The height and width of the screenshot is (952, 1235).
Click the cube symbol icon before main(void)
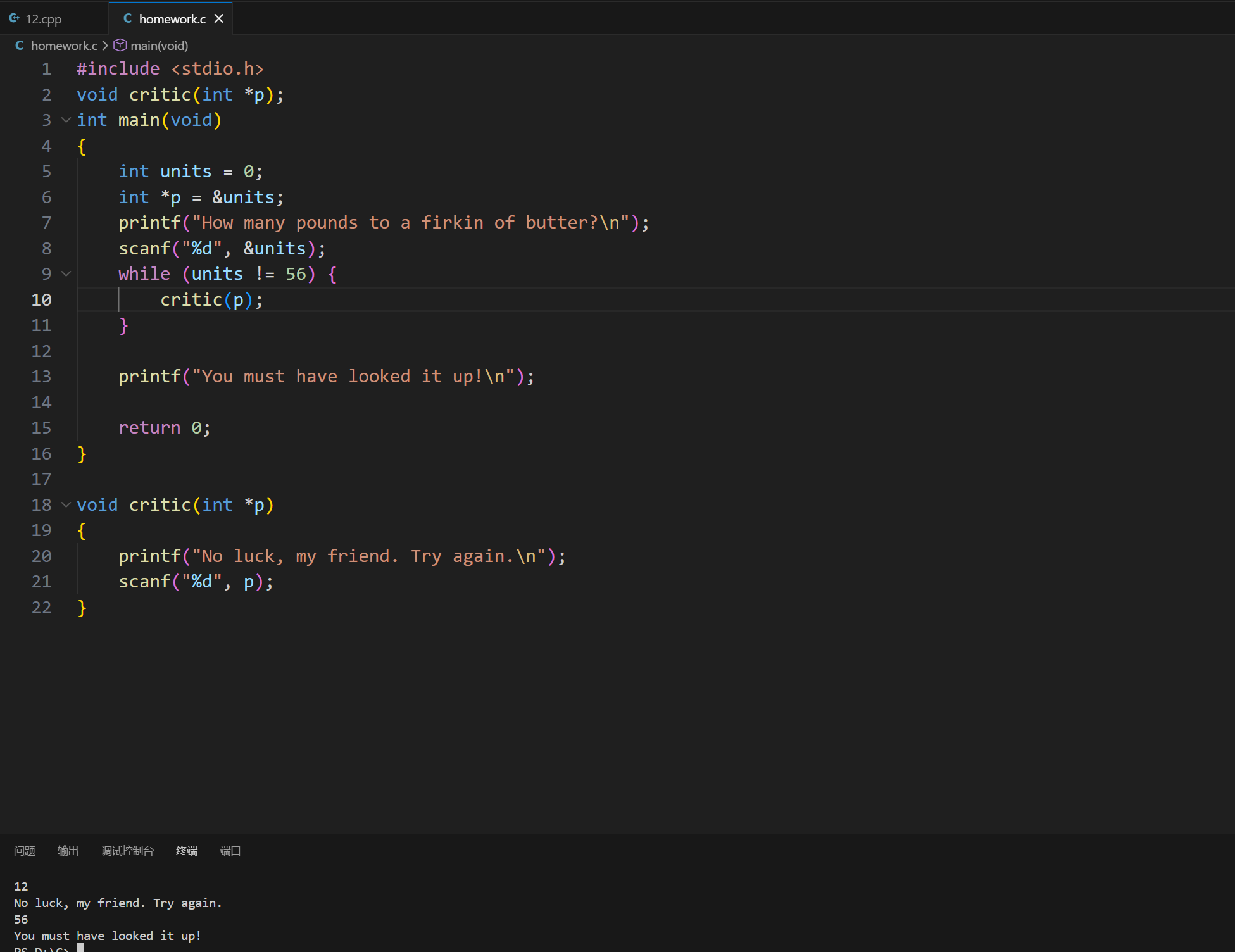tap(120, 46)
